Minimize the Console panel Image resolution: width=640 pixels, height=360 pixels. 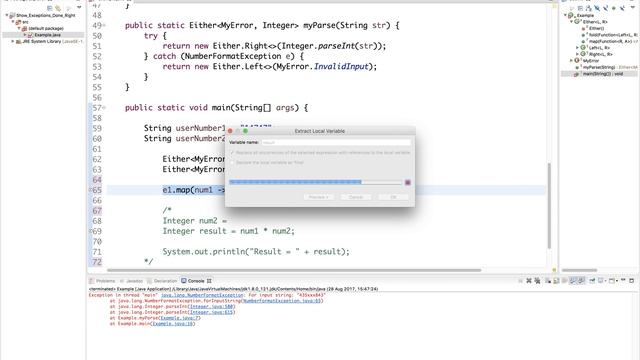pyautogui.click(x=623, y=280)
